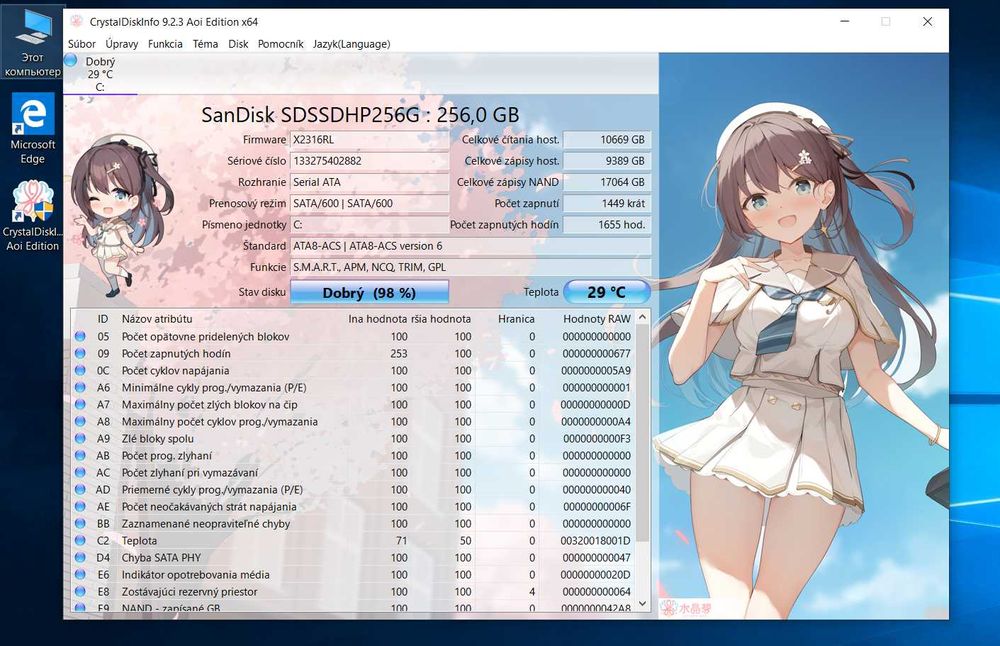Click status orb of attribute A9
The image size is (1000, 646).
point(80,438)
